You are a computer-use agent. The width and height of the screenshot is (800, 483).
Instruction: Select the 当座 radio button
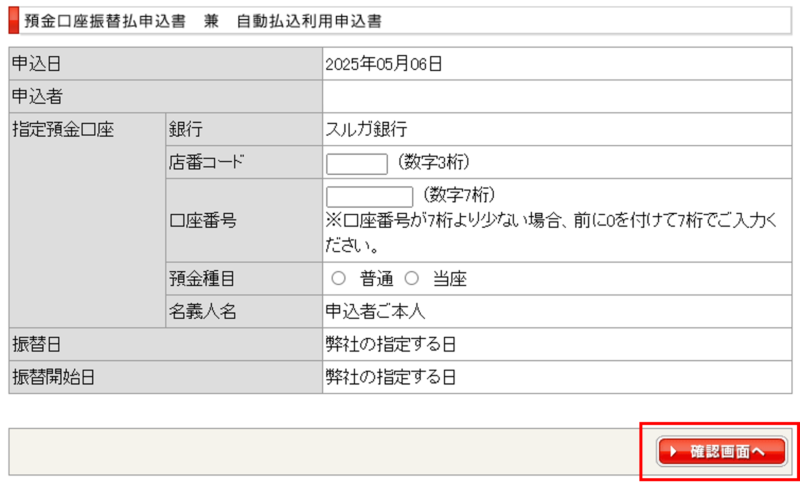pyautogui.click(x=410, y=279)
